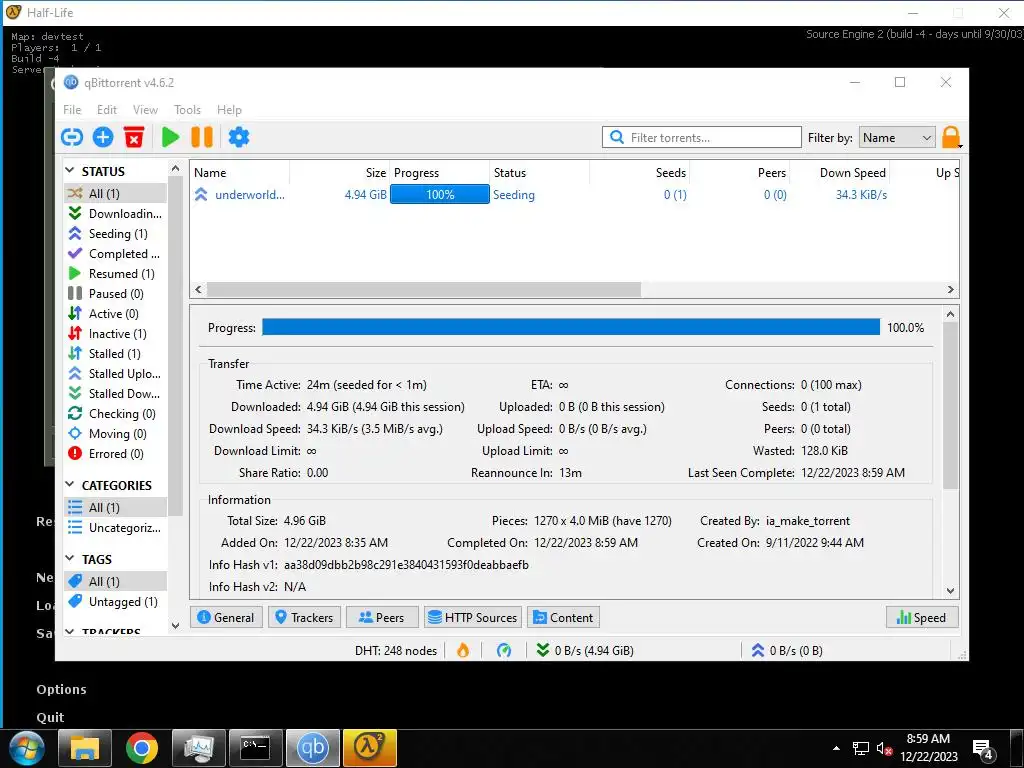1024x768 pixels.
Task: Select the Stalled Downloading filter
Action: (115, 394)
